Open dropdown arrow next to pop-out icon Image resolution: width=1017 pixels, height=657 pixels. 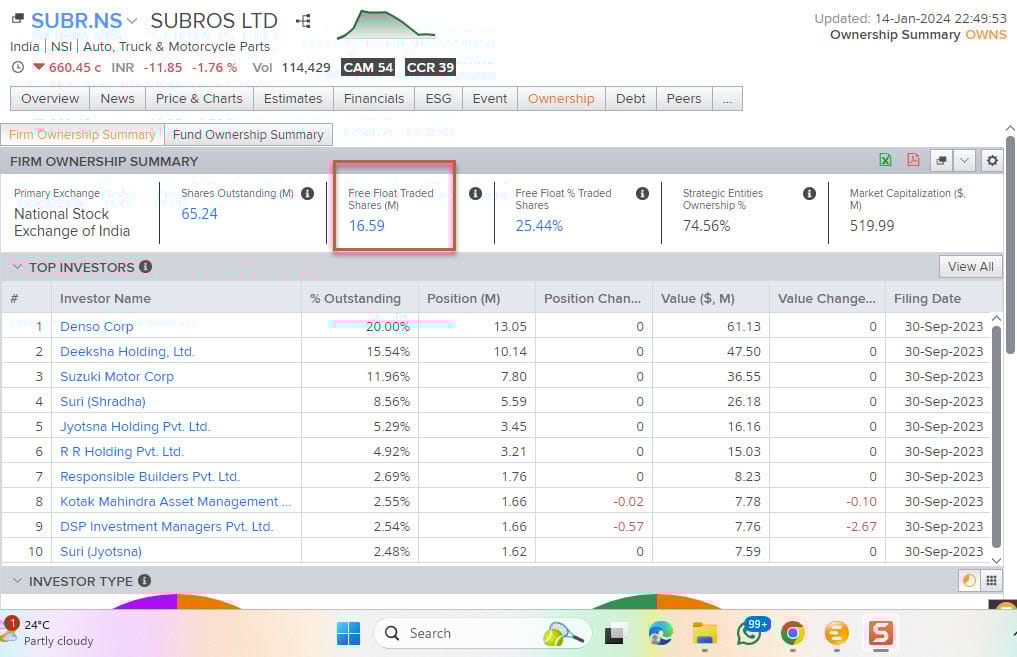tap(964, 160)
